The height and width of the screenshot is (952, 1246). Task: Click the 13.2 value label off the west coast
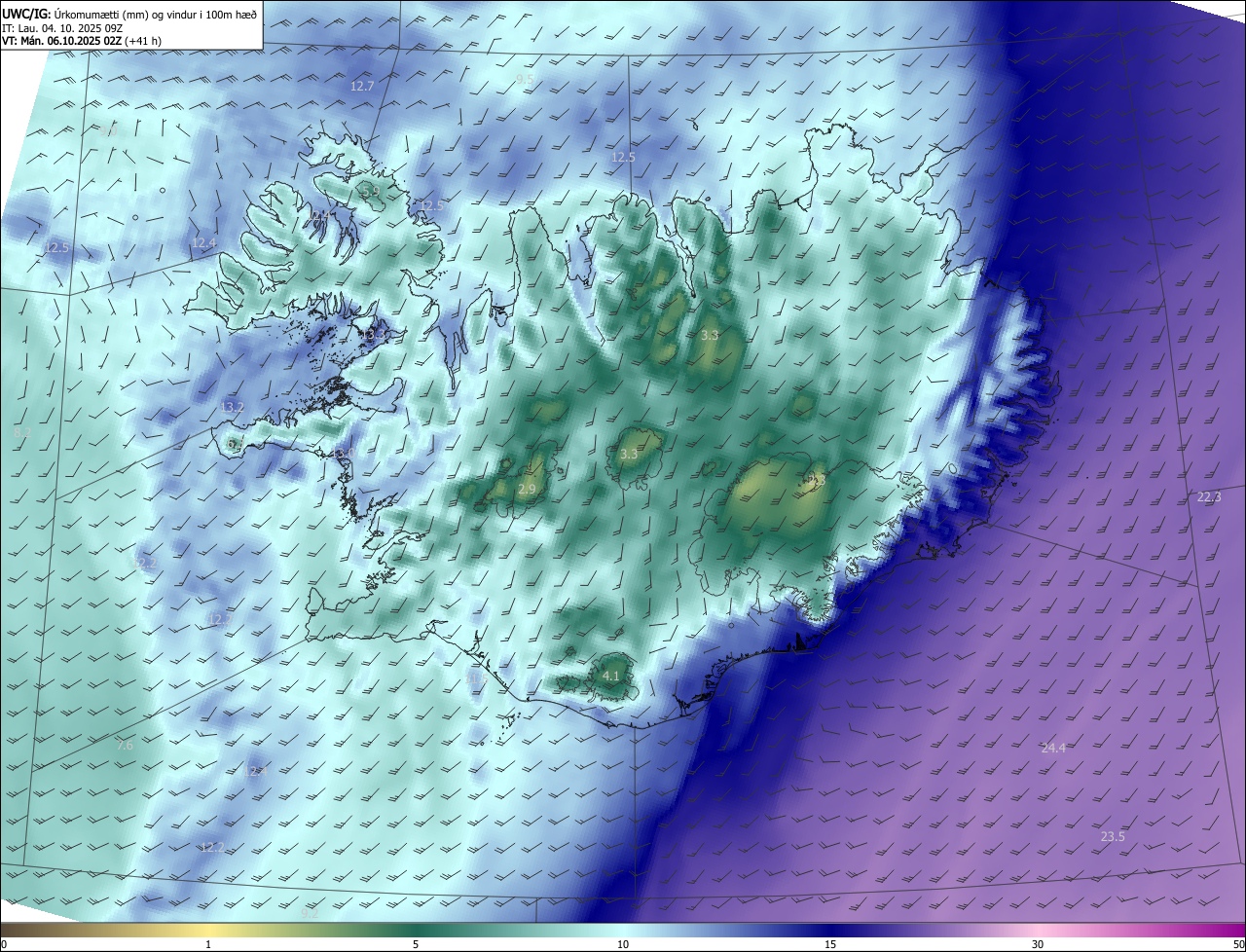(232, 408)
